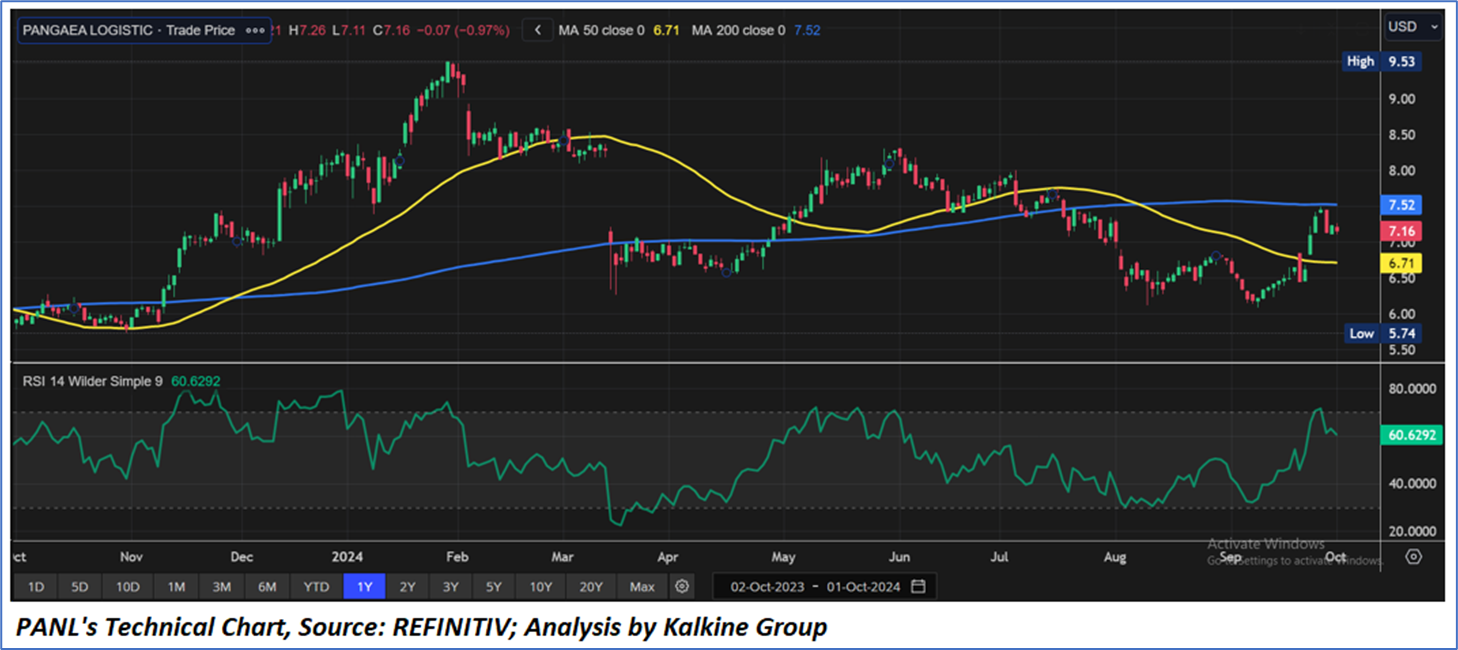Click the blue 7.52 axis price tag
The image size is (1458, 650).
point(1400,205)
